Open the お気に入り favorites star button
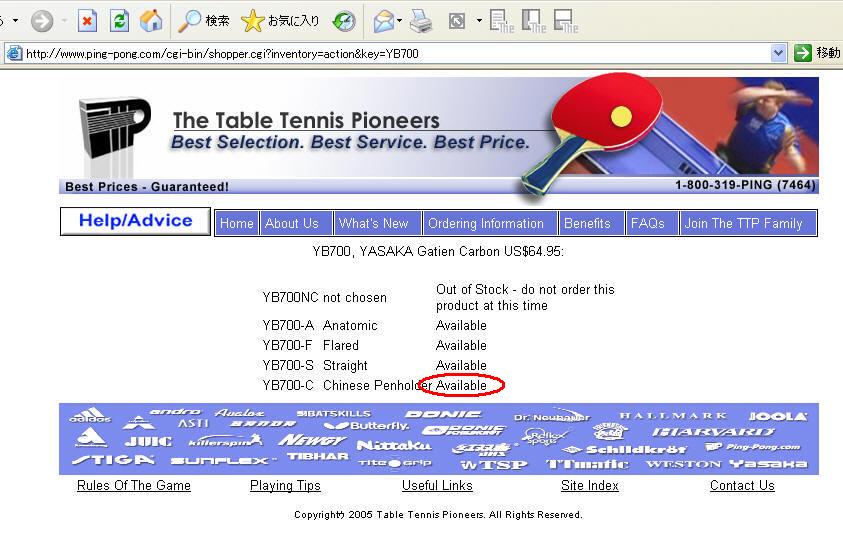The width and height of the screenshot is (843, 546). 280,21
